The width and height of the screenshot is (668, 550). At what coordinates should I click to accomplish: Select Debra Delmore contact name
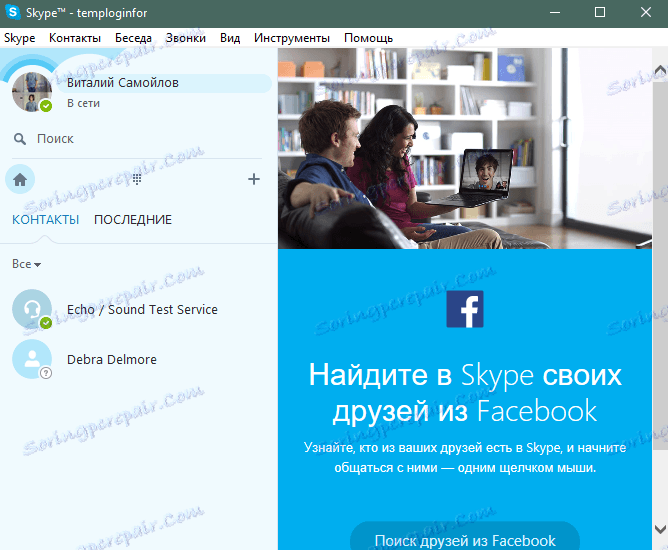112,360
